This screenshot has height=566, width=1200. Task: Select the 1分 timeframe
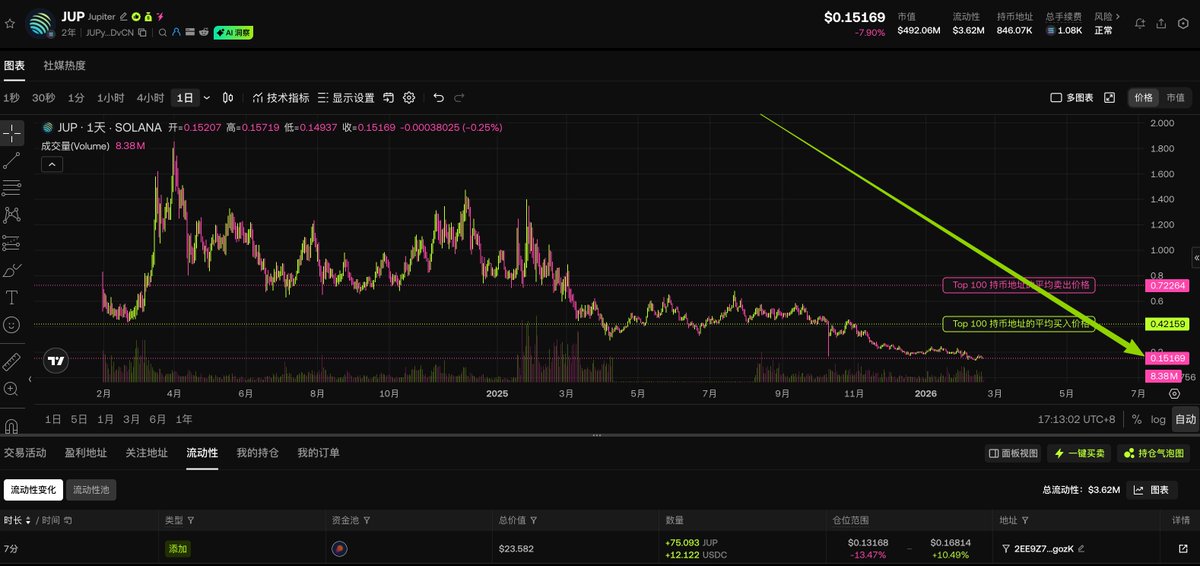[x=76, y=98]
